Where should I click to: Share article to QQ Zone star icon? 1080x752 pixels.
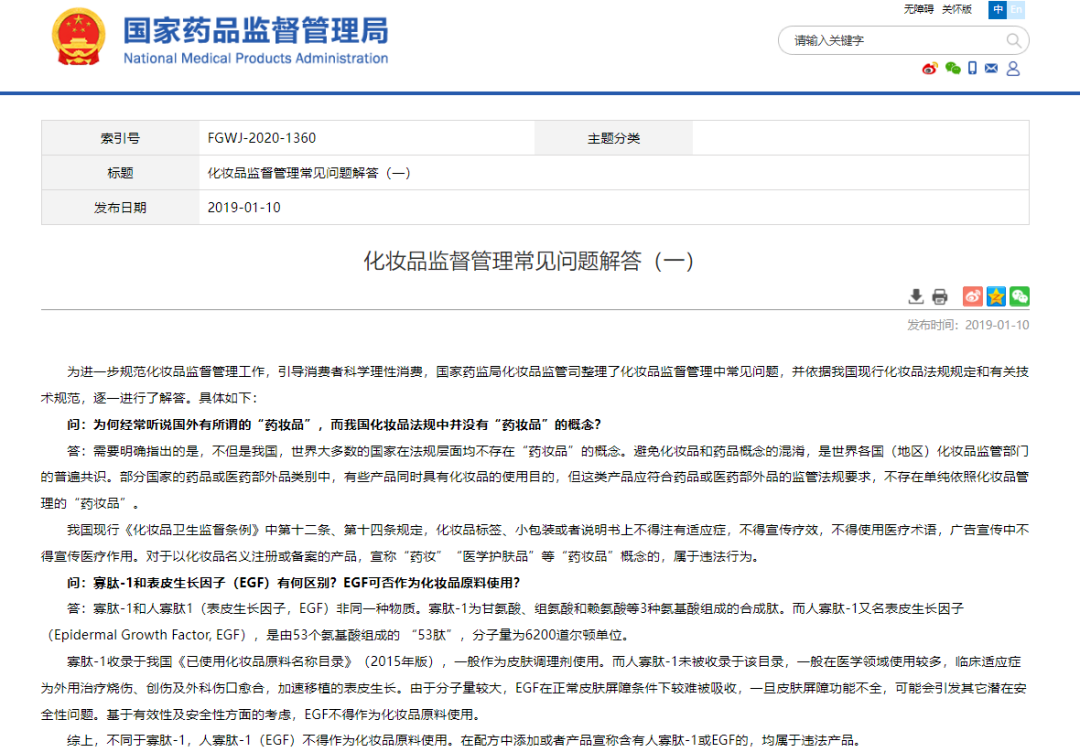coord(996,296)
